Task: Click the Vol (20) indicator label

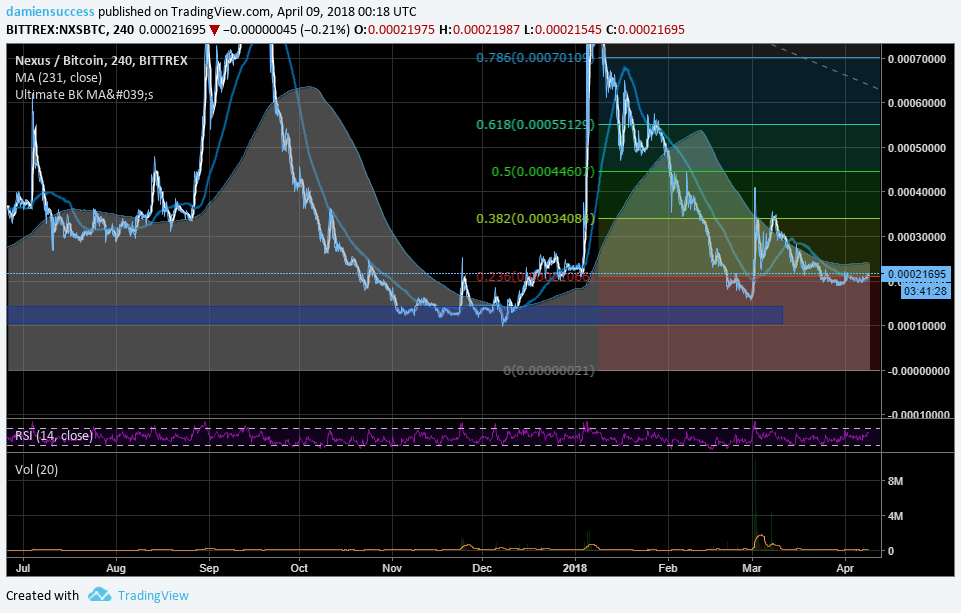Action: pyautogui.click(x=36, y=470)
